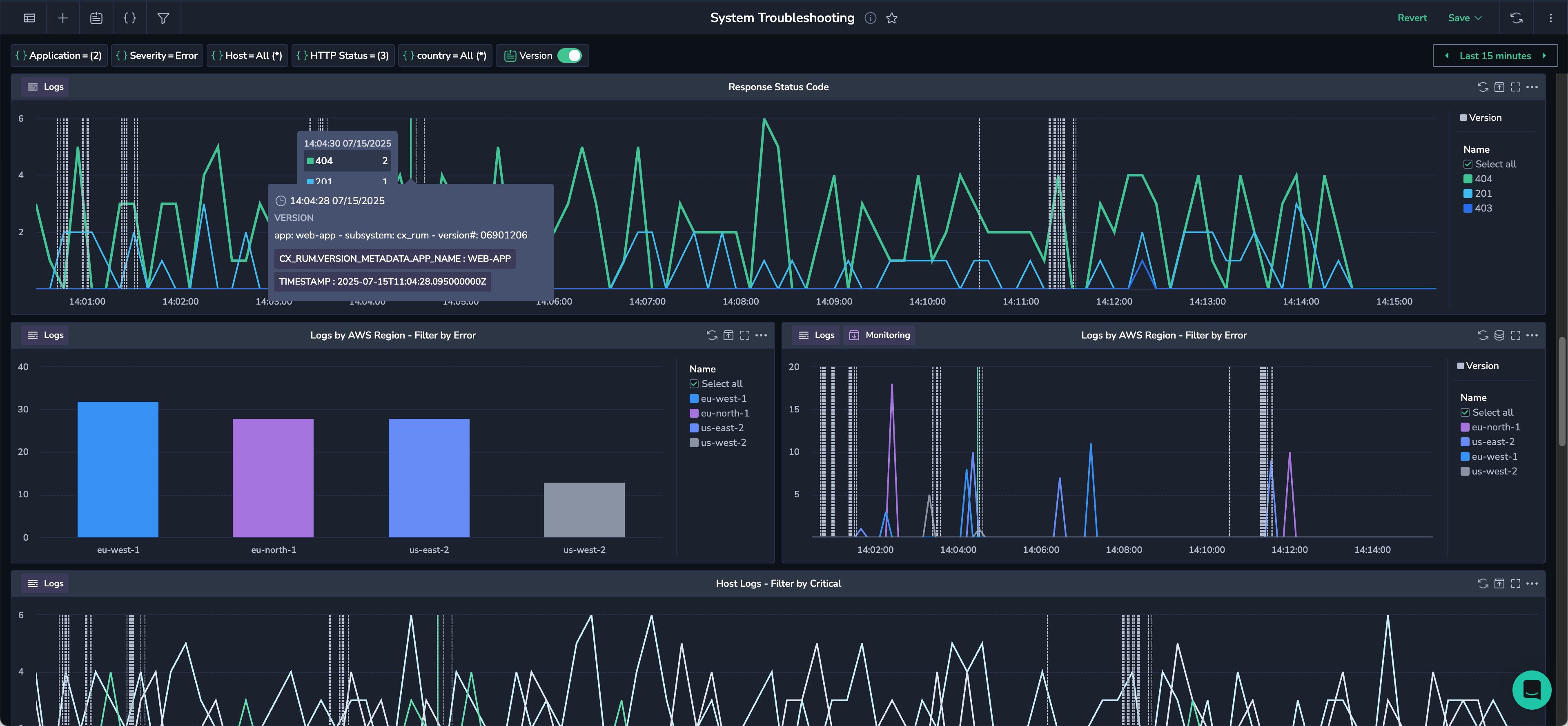
Task: Click database icon on line chart AWS Region widget
Action: [x=1499, y=335]
